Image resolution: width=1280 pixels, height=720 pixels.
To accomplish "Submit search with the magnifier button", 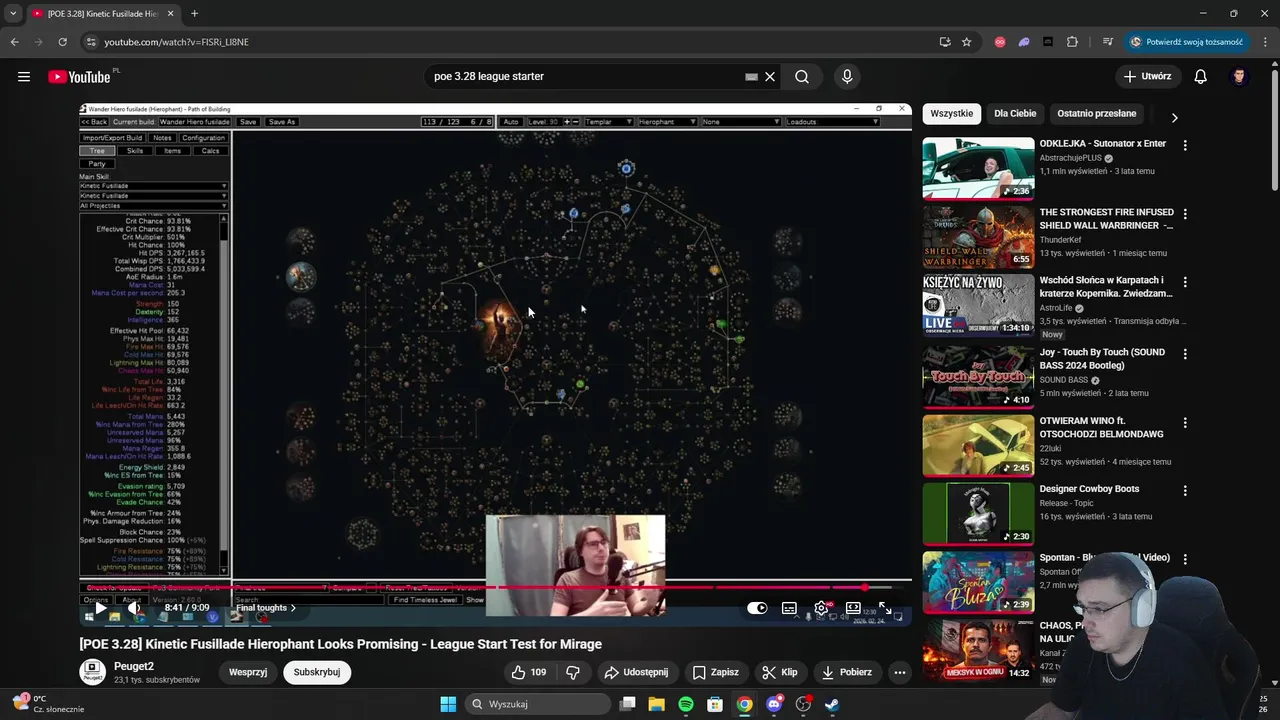I will pos(802,76).
